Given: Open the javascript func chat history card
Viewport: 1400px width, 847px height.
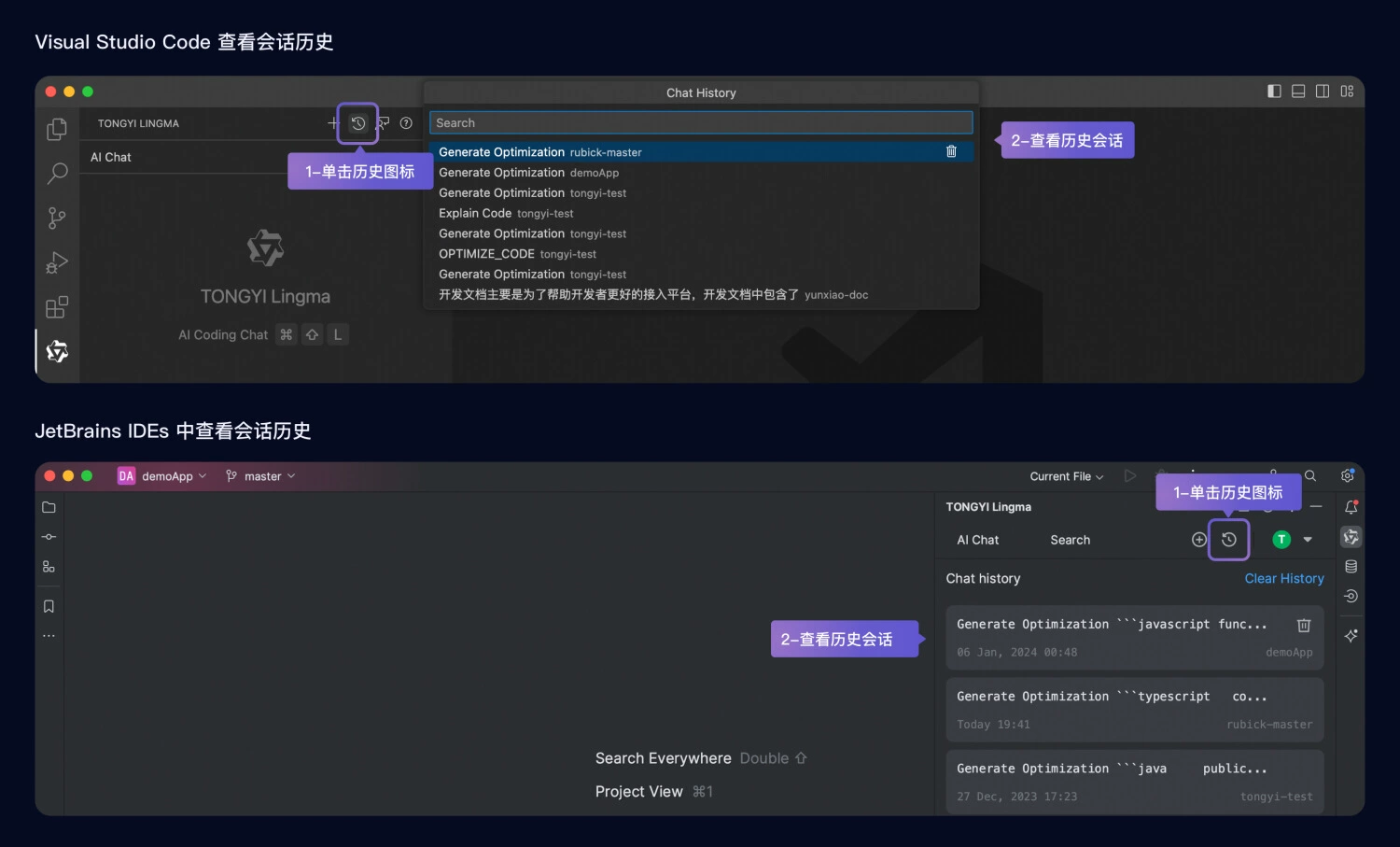Looking at the screenshot, I should (1134, 638).
